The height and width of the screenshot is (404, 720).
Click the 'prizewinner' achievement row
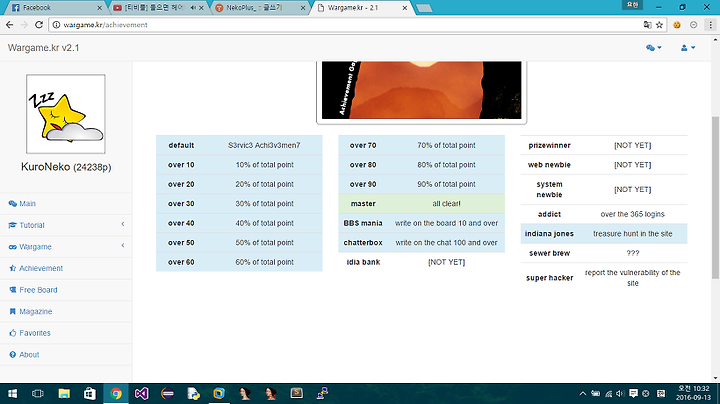(604, 145)
